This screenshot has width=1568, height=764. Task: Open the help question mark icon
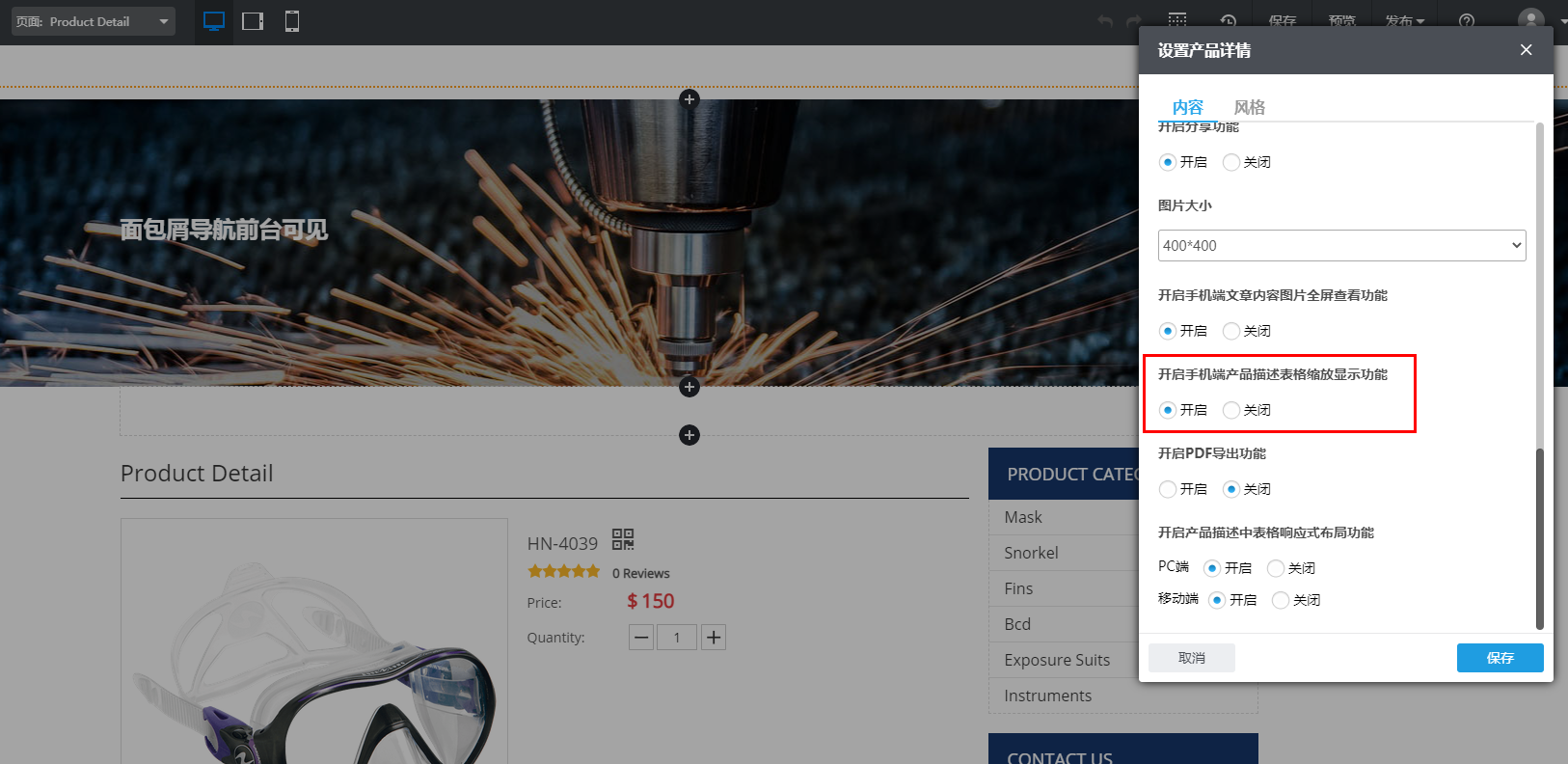(1467, 20)
